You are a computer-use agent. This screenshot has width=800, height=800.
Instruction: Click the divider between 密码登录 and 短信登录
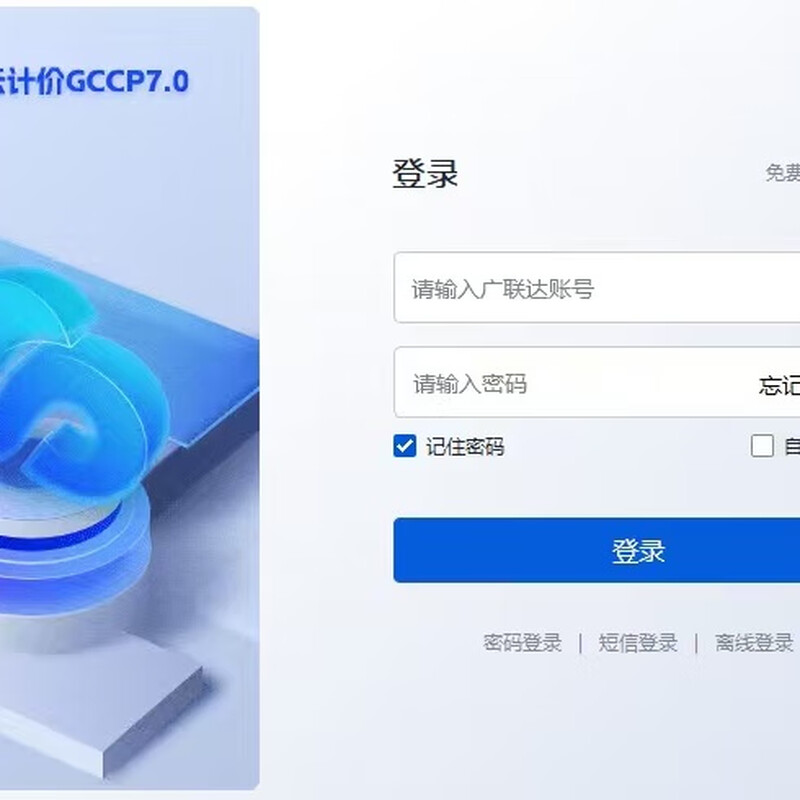point(581,643)
